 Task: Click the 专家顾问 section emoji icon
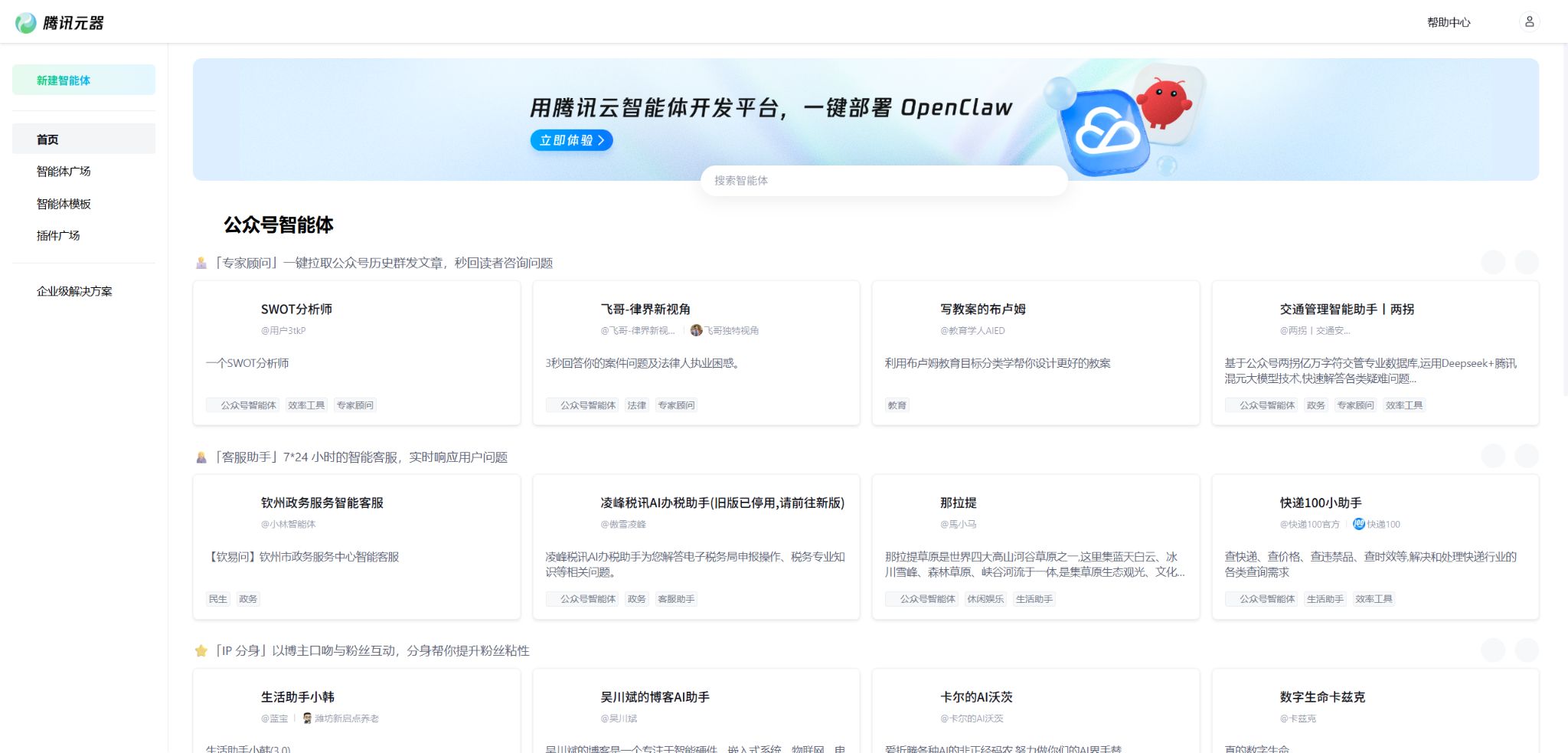(201, 263)
